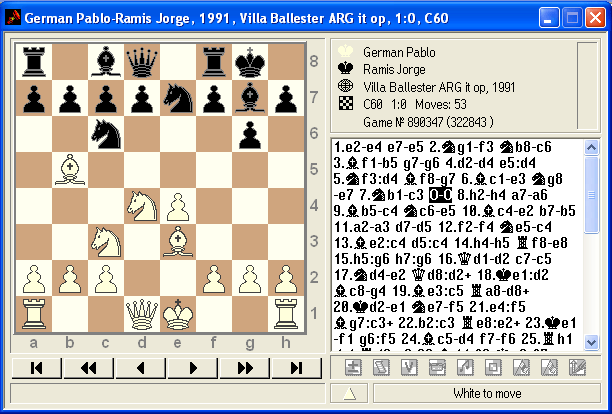Click the up-arrow with pencil toolbar icon
The image size is (612, 414).
tap(577, 367)
